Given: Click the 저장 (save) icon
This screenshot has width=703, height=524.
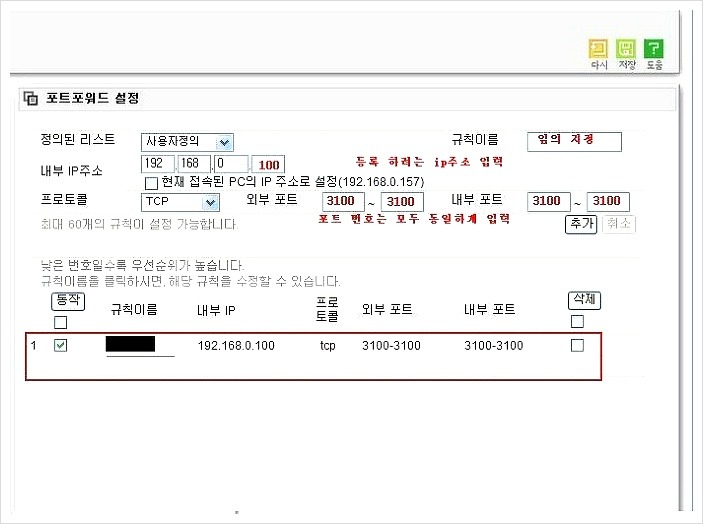Looking at the screenshot, I should point(626,49).
